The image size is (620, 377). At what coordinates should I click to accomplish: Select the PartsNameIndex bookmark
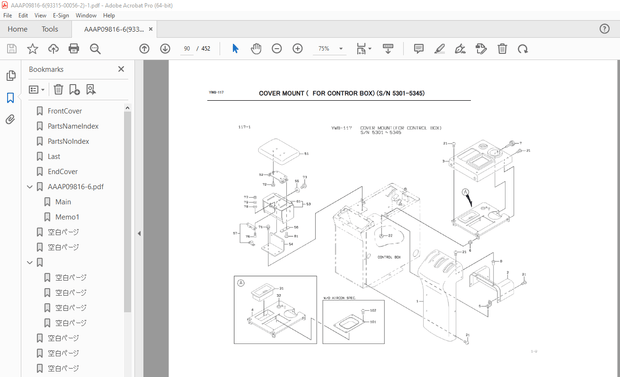[73, 126]
